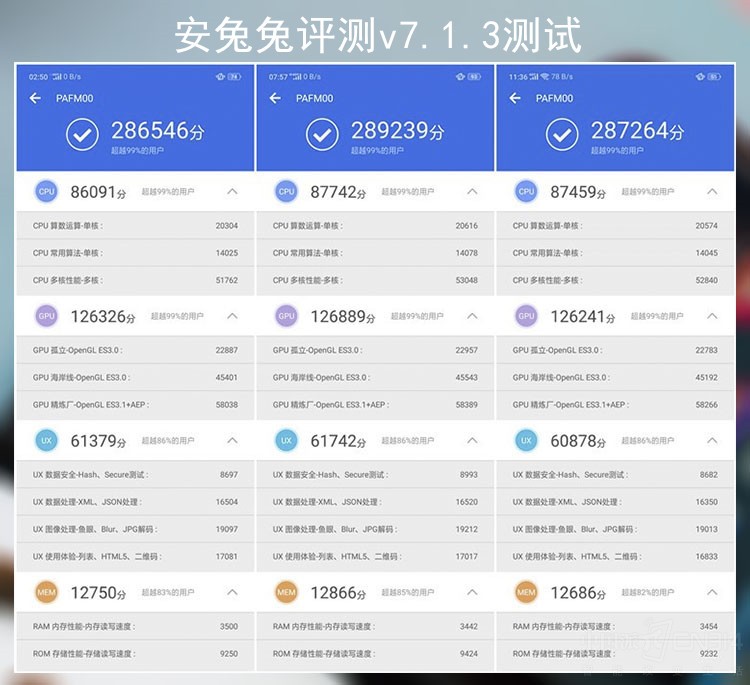Collapse CPU section with score 87459
This screenshot has width=750, height=685.
(712, 191)
